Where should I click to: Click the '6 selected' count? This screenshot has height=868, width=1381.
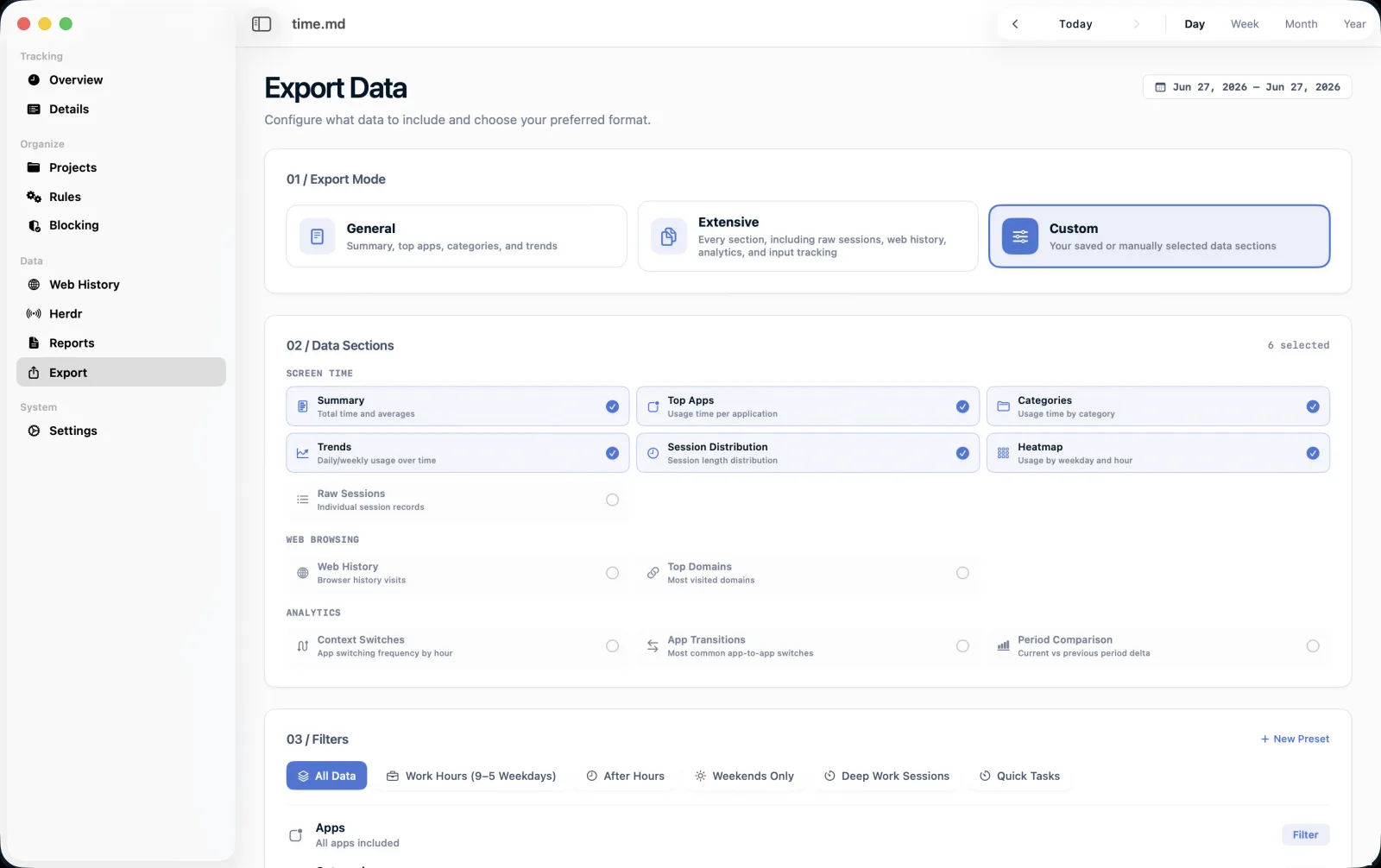coord(1298,345)
